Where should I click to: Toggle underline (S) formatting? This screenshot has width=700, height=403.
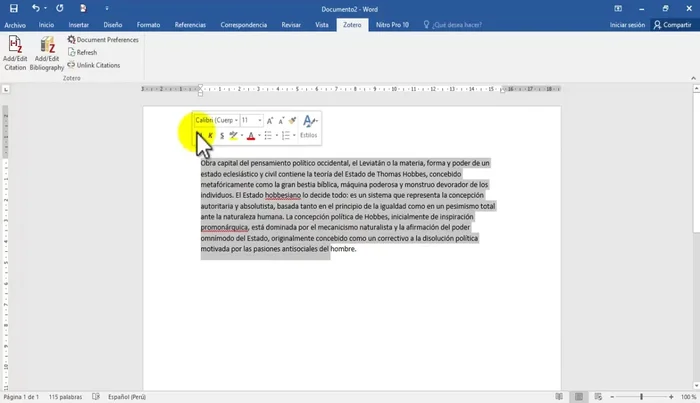(x=222, y=135)
